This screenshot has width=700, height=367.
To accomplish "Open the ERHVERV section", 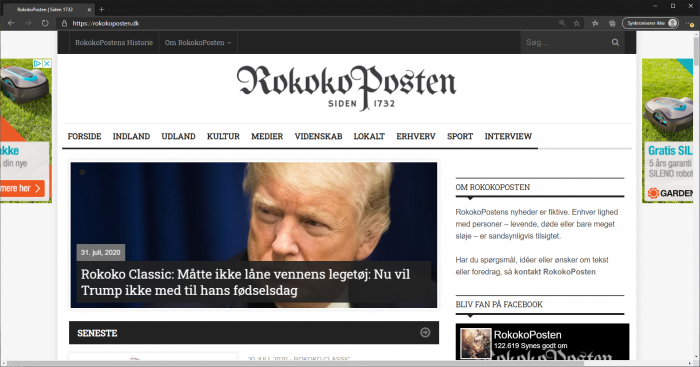I will [416, 136].
